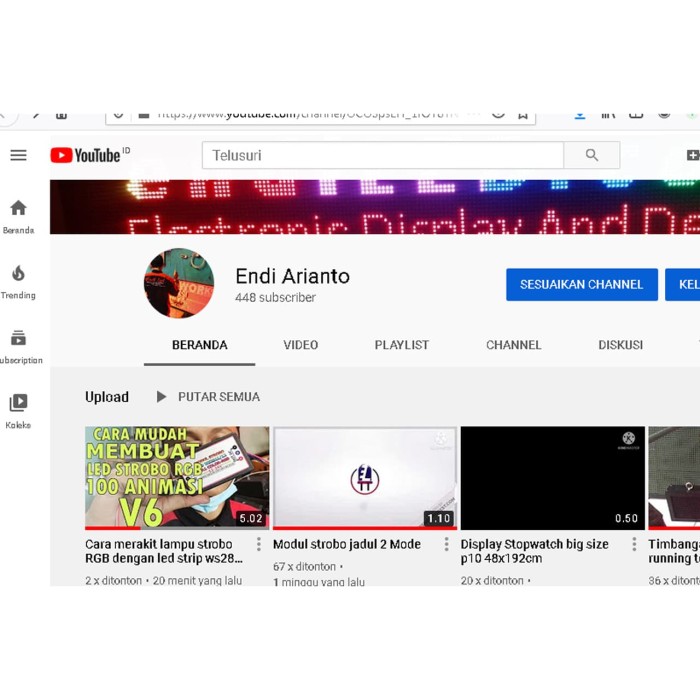Switch to the CHANNEL tab
The height and width of the screenshot is (700, 700).
pyautogui.click(x=513, y=345)
